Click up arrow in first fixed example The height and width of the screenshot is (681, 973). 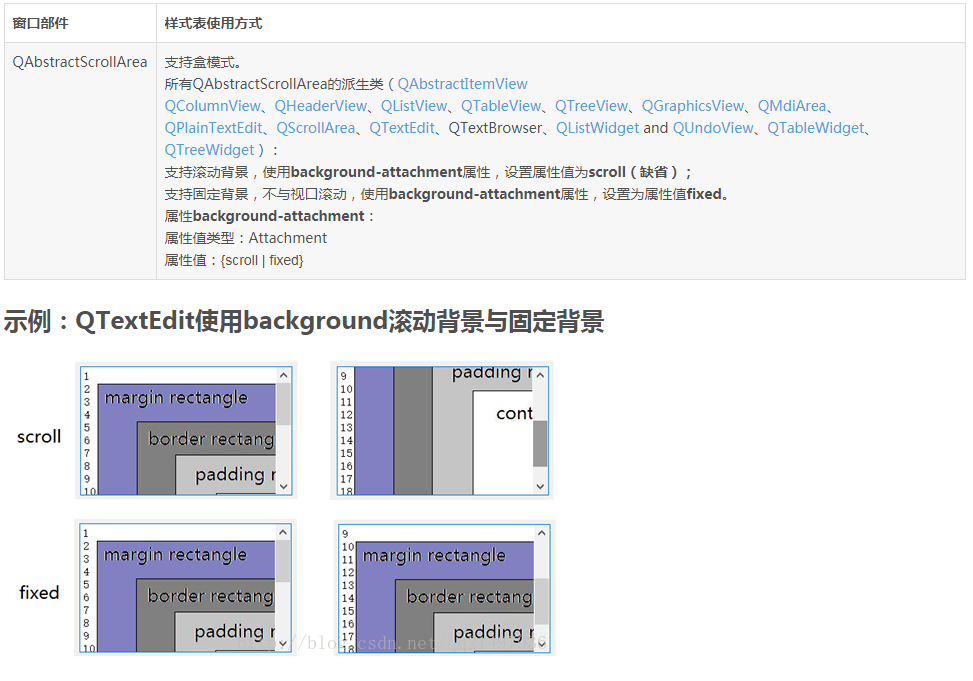tap(283, 532)
